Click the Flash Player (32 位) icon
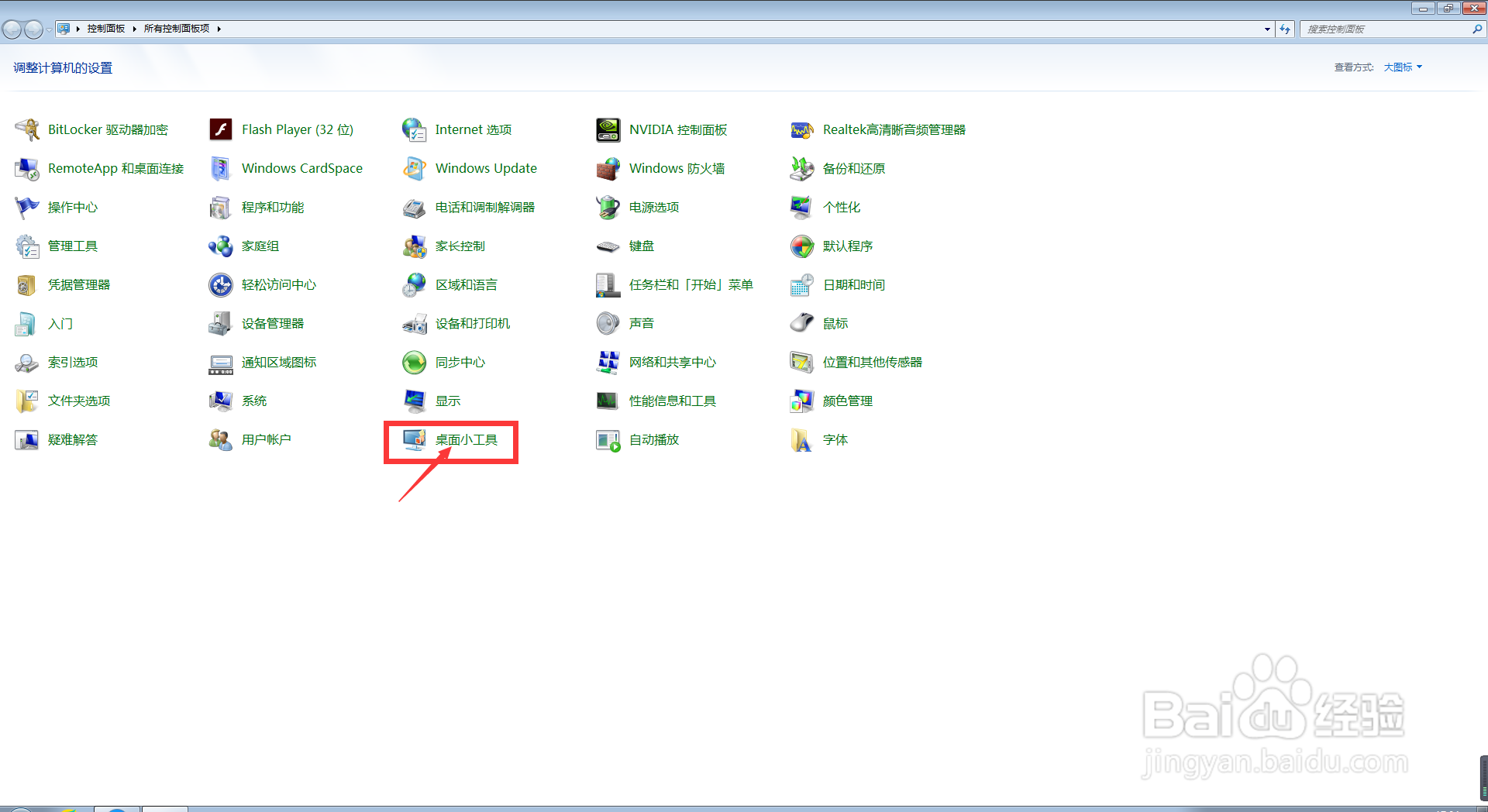This screenshot has height=812, width=1488. pos(221,129)
